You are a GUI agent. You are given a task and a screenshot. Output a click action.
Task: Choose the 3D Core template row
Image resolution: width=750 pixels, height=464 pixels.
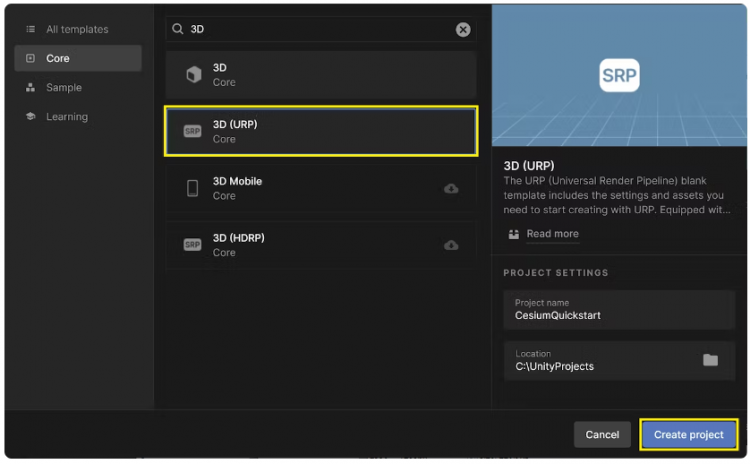point(321,75)
